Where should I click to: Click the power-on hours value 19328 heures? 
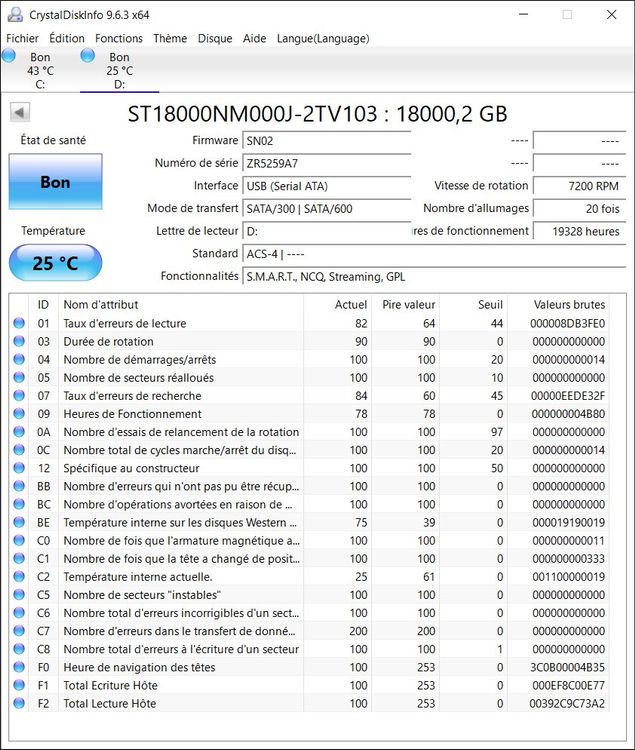tap(580, 231)
